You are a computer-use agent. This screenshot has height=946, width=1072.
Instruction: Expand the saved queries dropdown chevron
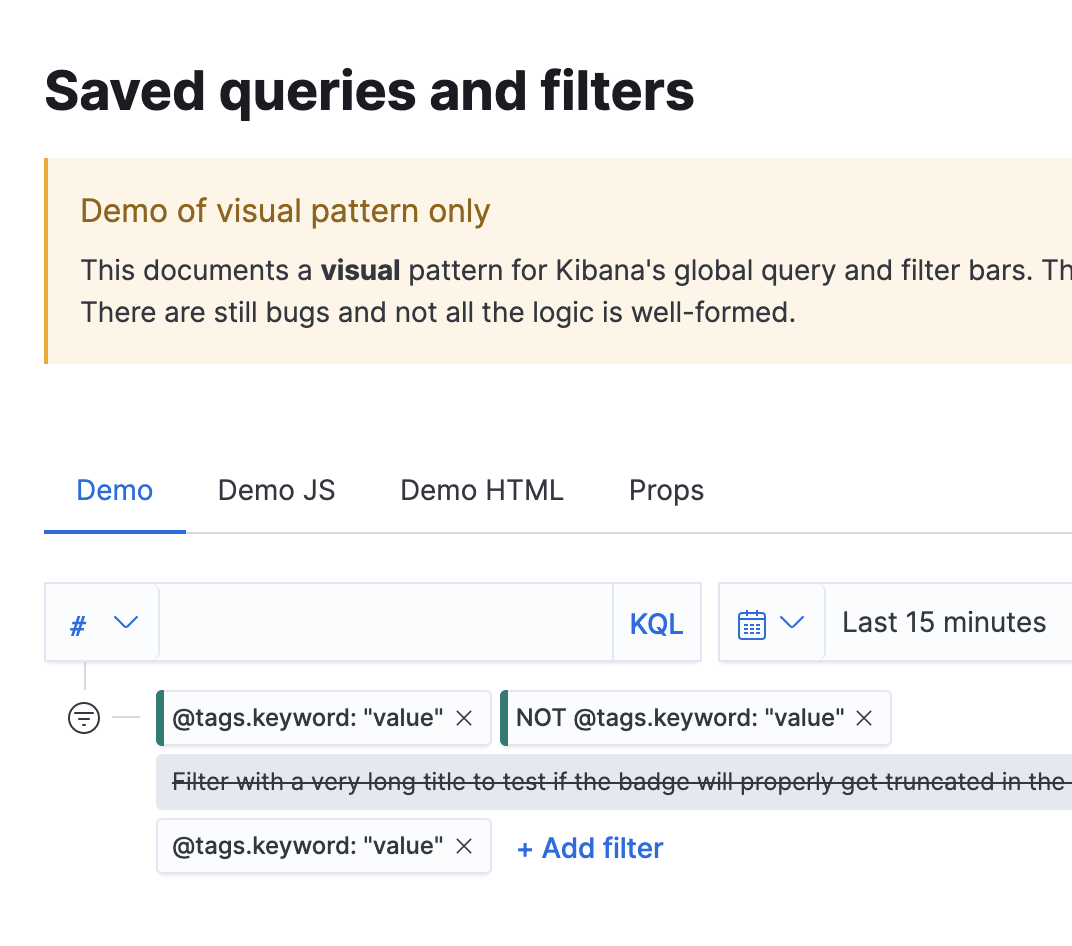(126, 622)
